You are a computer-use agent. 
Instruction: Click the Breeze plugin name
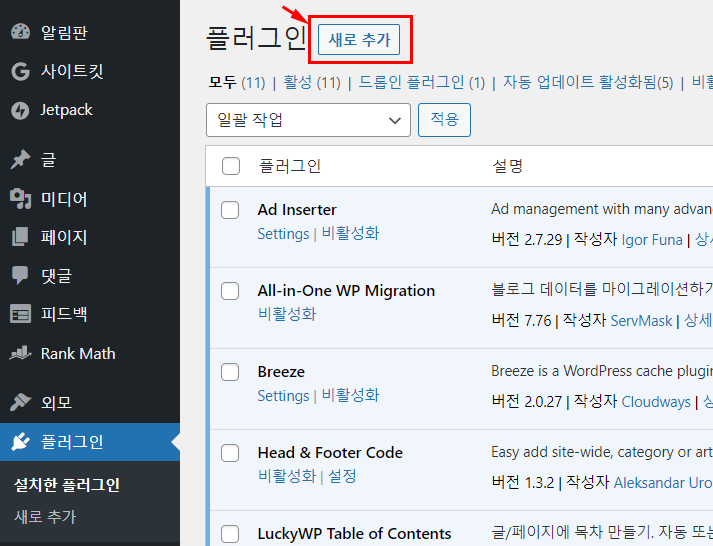[281, 371]
